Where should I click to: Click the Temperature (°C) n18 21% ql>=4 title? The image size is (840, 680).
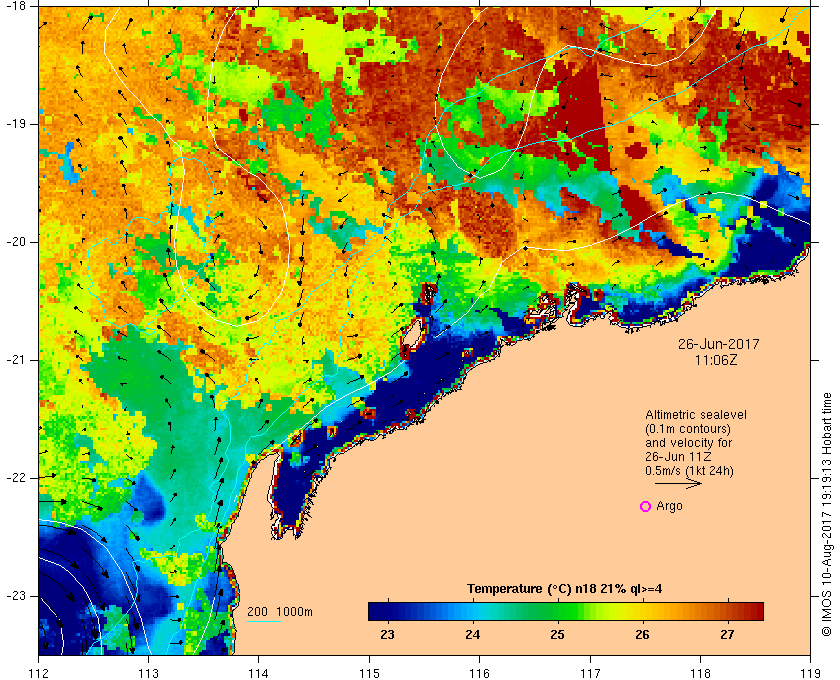coord(565,589)
